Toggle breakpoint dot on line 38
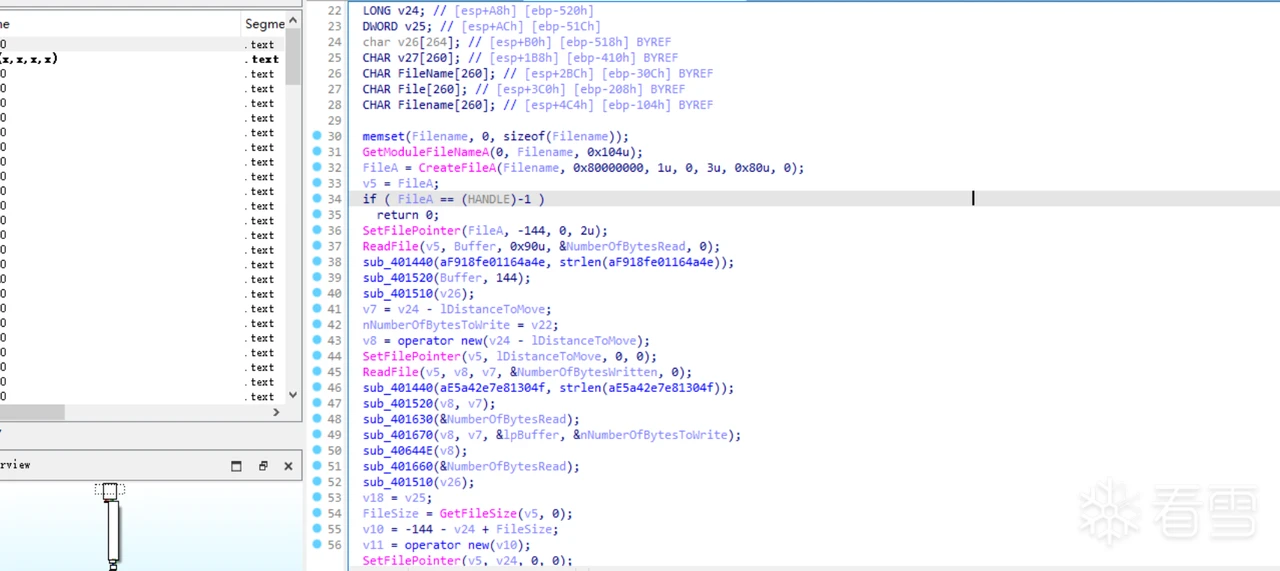 [317, 262]
